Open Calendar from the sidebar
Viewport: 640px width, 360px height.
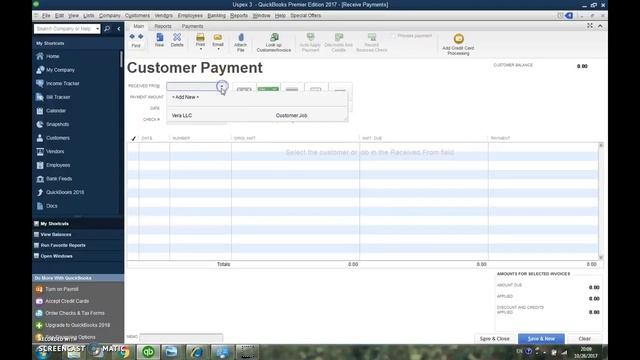coord(56,111)
